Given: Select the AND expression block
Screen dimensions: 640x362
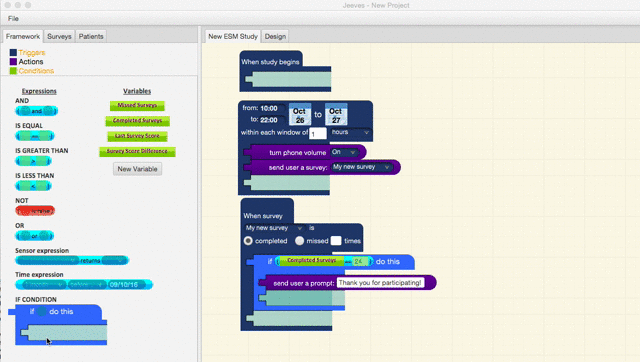Looking at the screenshot, I should (x=36, y=111).
